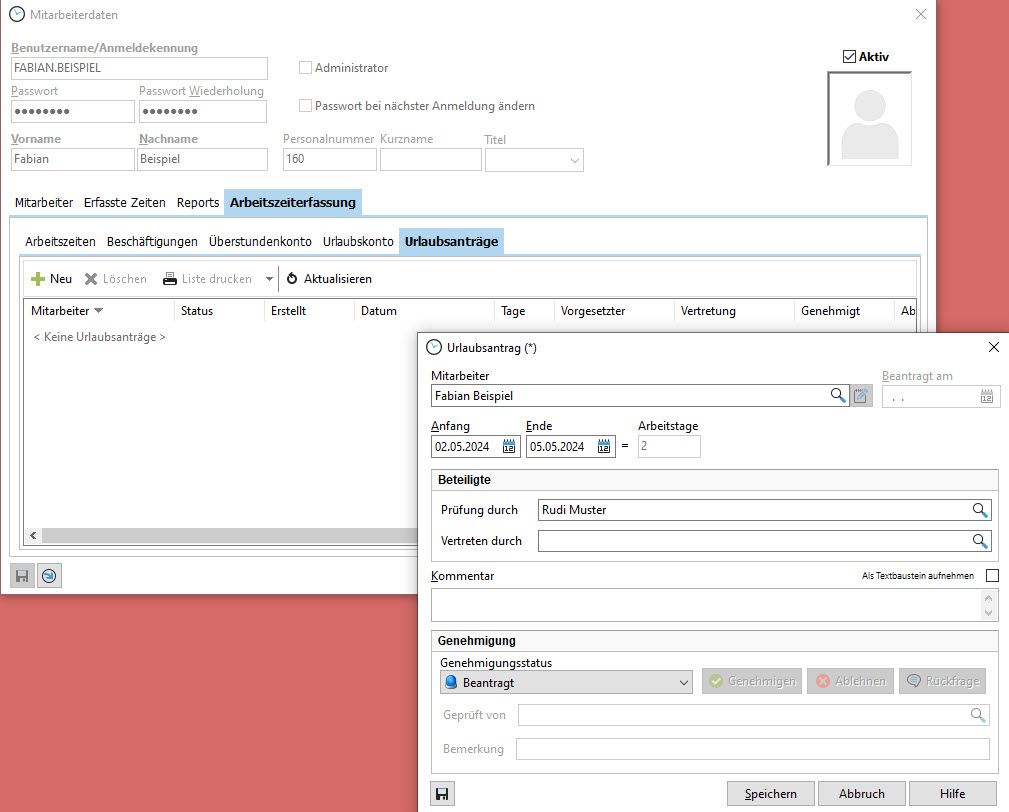Viewport: 1009px width, 812px height.
Task: Tick the Als Textbaustein aufnehmen checkbox
Action: pos(992,575)
